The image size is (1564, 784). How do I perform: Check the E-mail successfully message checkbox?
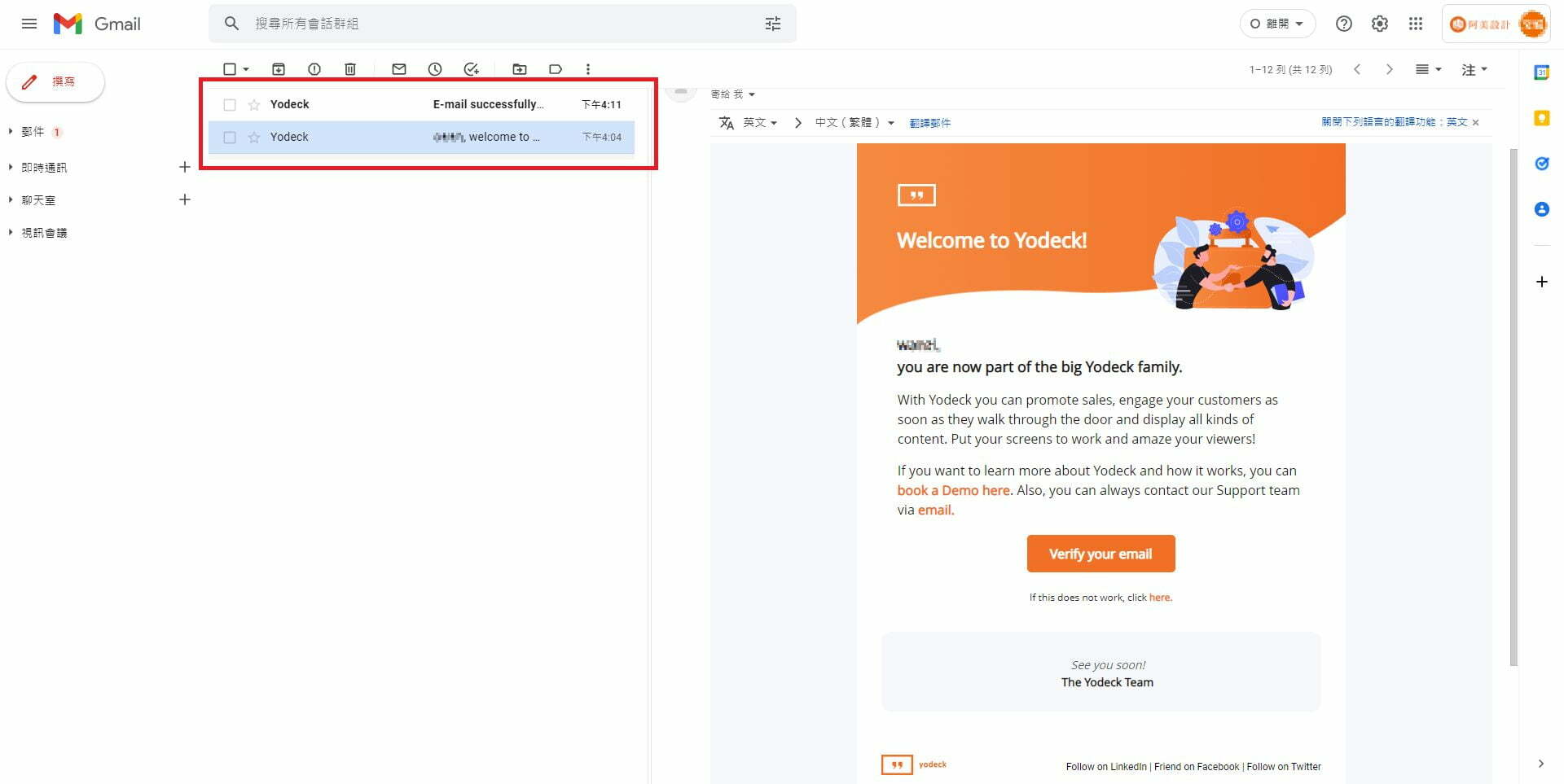[x=230, y=104]
